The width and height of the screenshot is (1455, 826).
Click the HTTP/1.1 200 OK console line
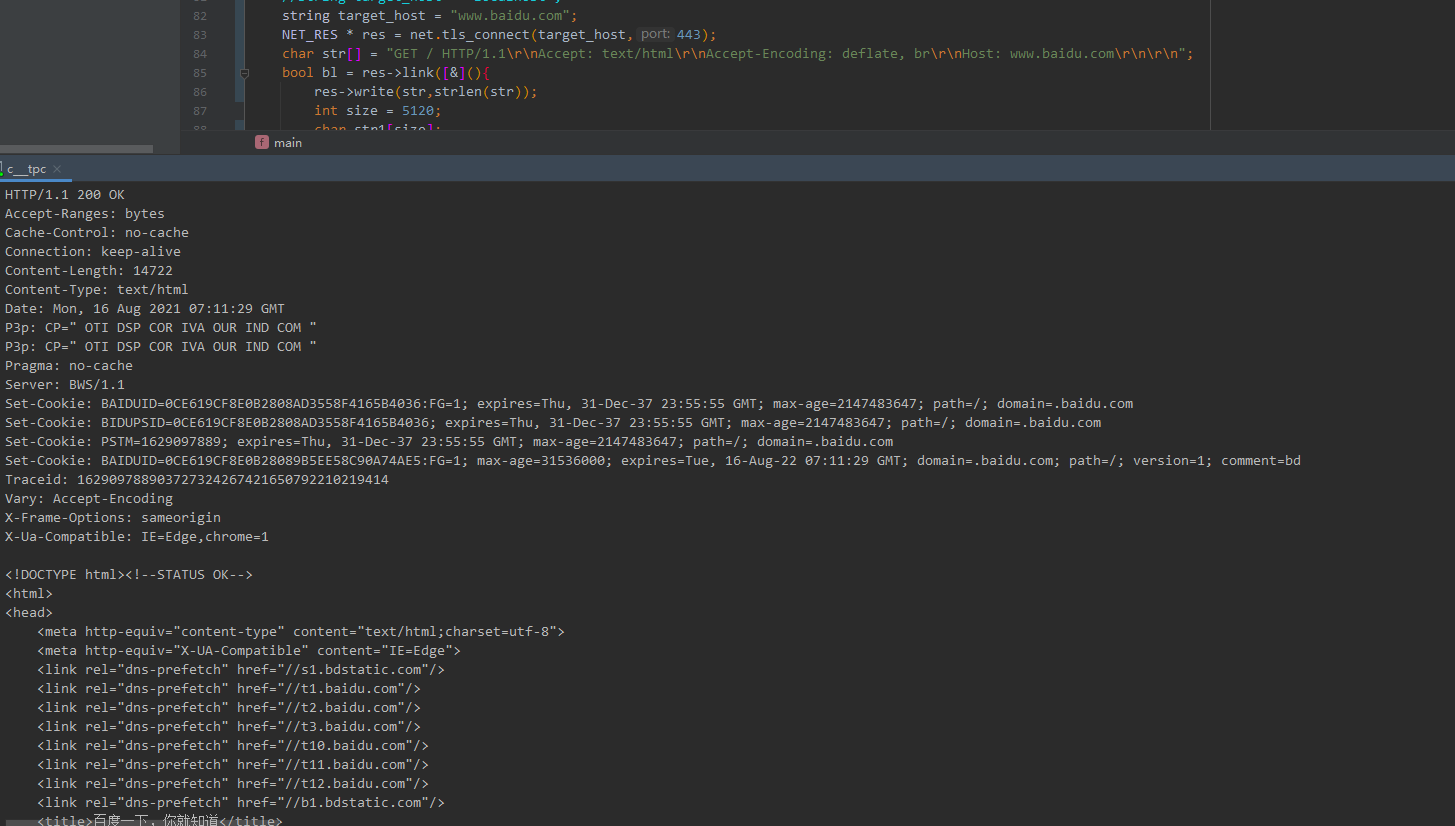(64, 194)
